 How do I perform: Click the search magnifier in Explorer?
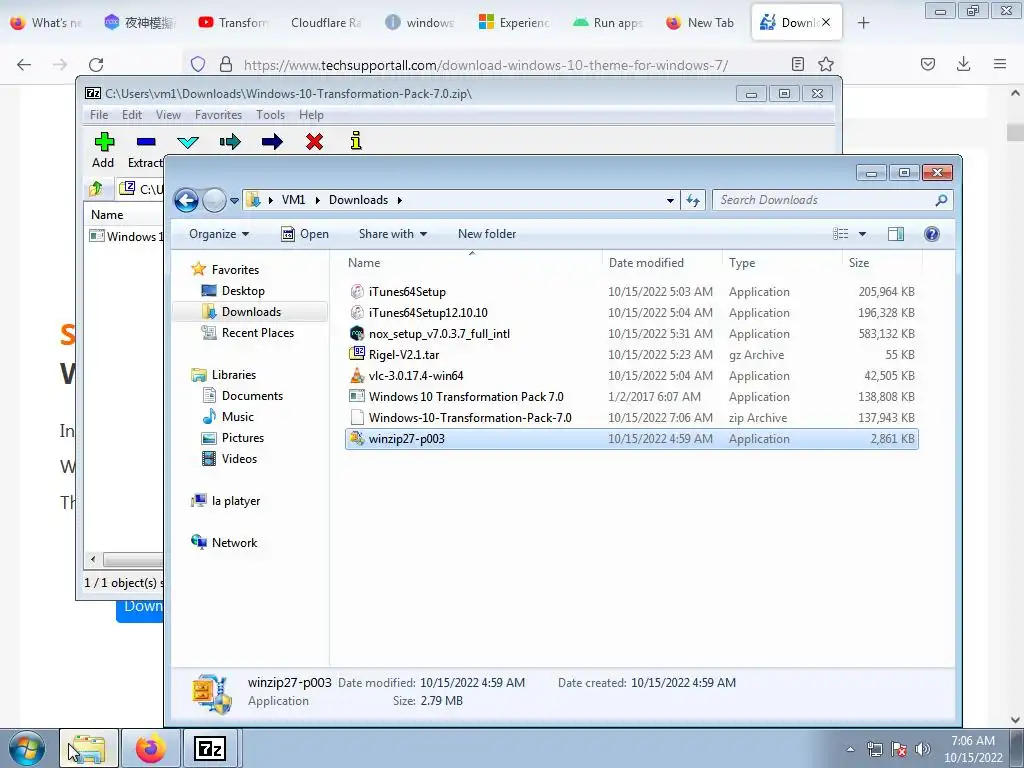[941, 200]
